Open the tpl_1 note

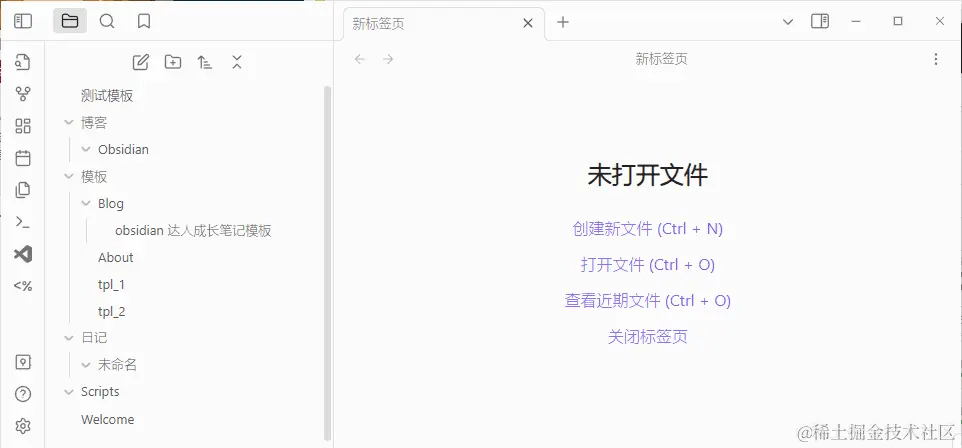112,285
